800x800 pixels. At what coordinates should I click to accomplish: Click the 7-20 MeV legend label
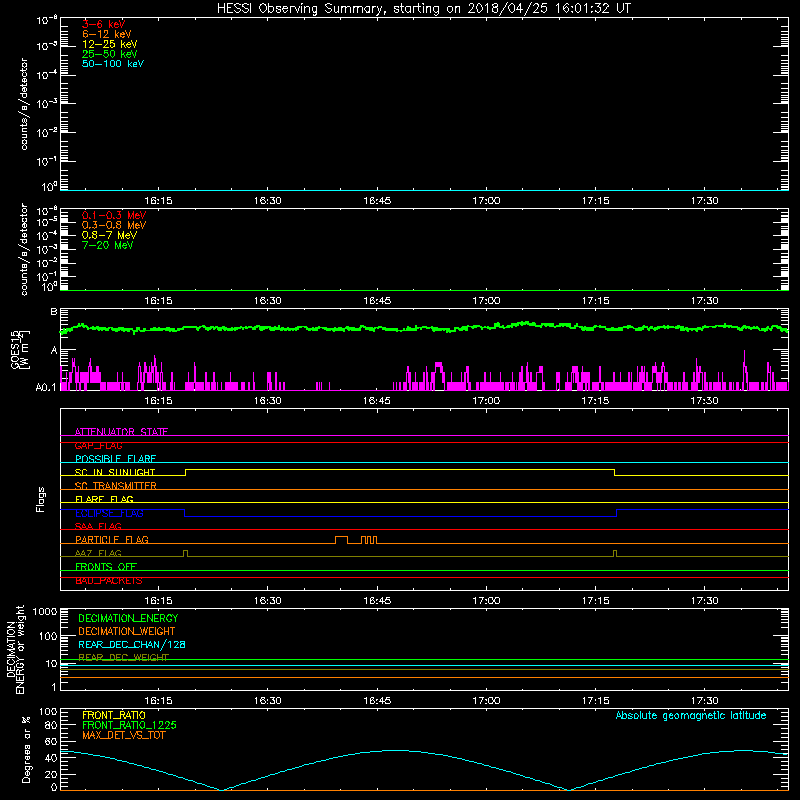point(107,245)
